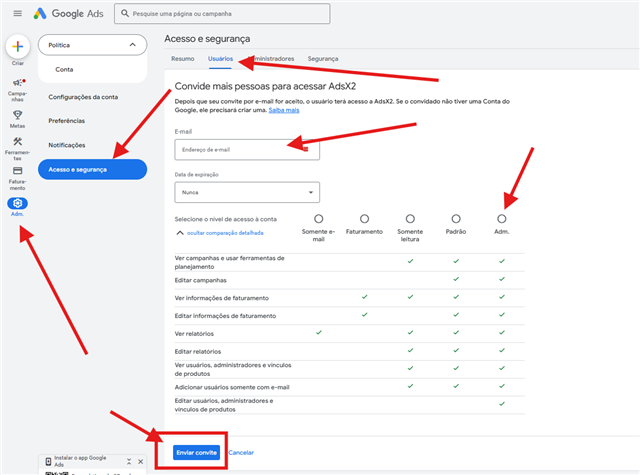The height and width of the screenshot is (475, 640).
Task: Click the Acesso e segurança page heading
Action: (207, 39)
